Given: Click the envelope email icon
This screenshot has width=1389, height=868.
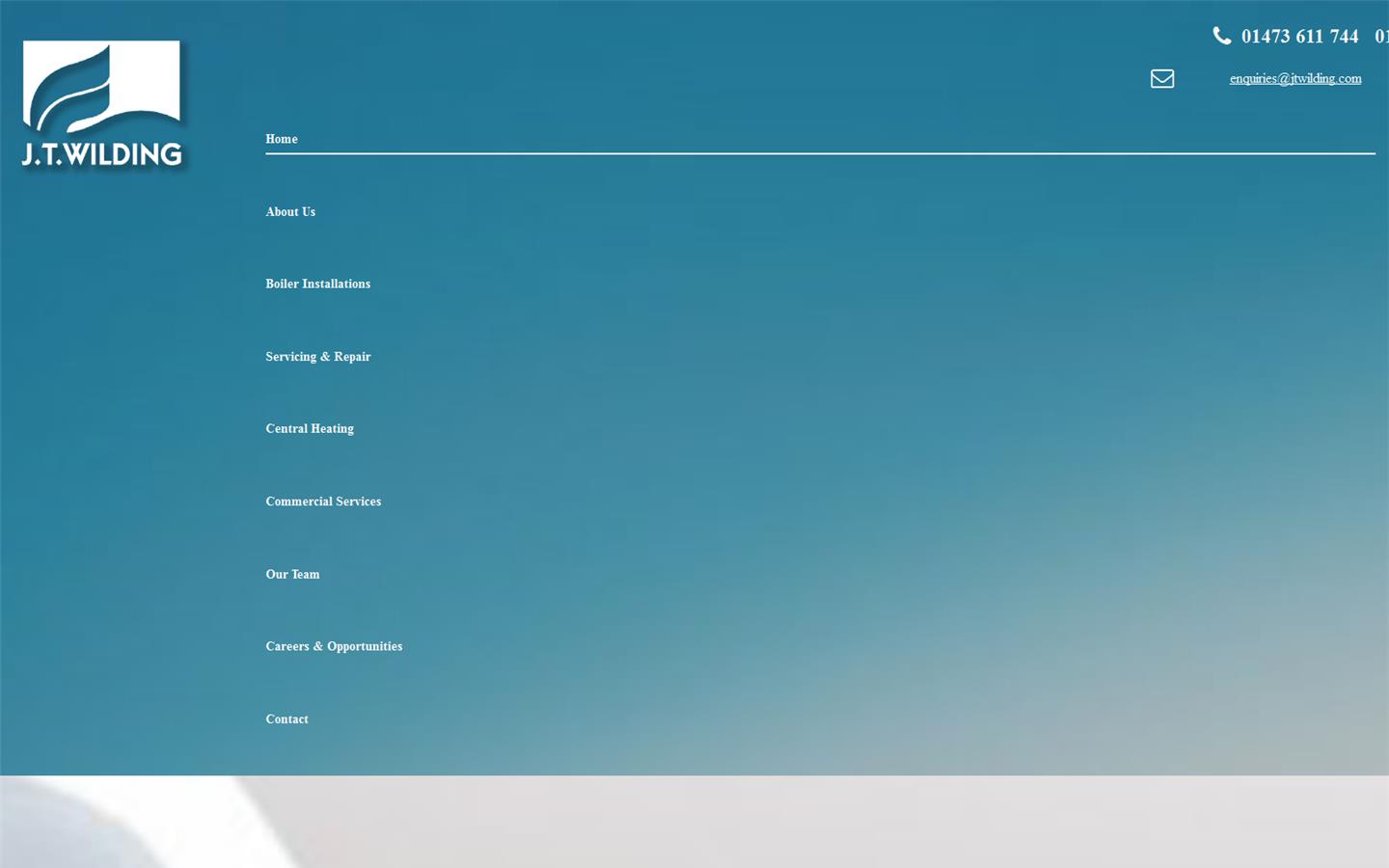Looking at the screenshot, I should coord(1162,78).
